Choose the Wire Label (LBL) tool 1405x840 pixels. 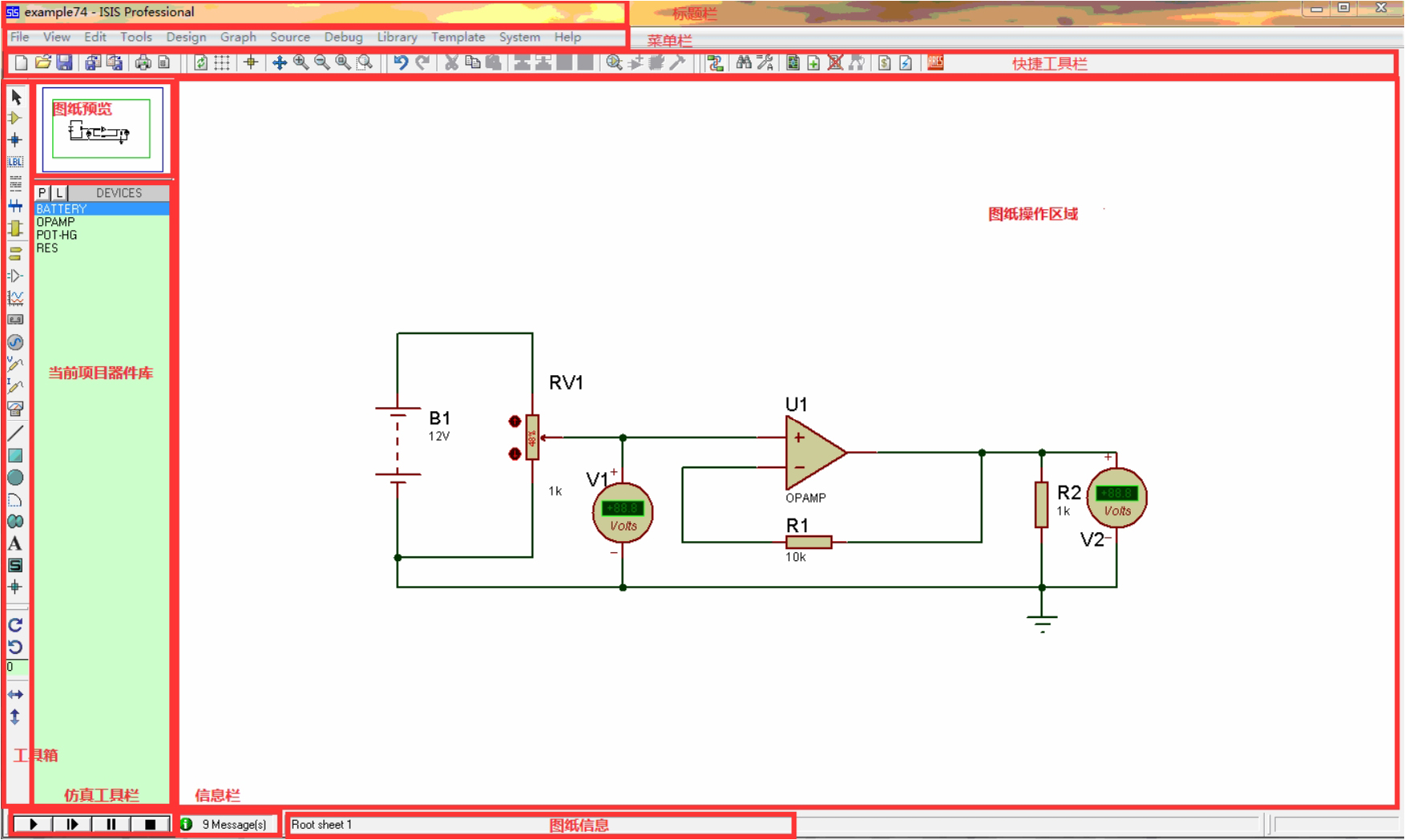click(x=15, y=162)
